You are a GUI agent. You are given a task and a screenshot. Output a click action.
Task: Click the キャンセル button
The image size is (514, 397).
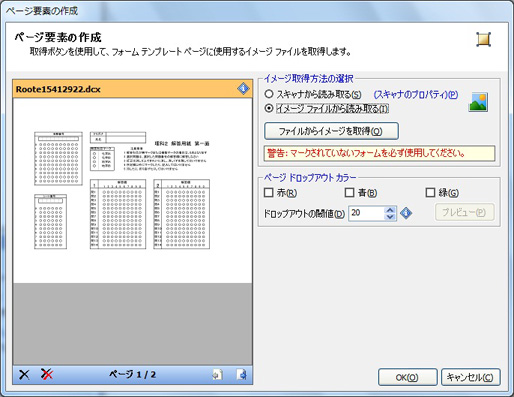pyautogui.click(x=470, y=377)
